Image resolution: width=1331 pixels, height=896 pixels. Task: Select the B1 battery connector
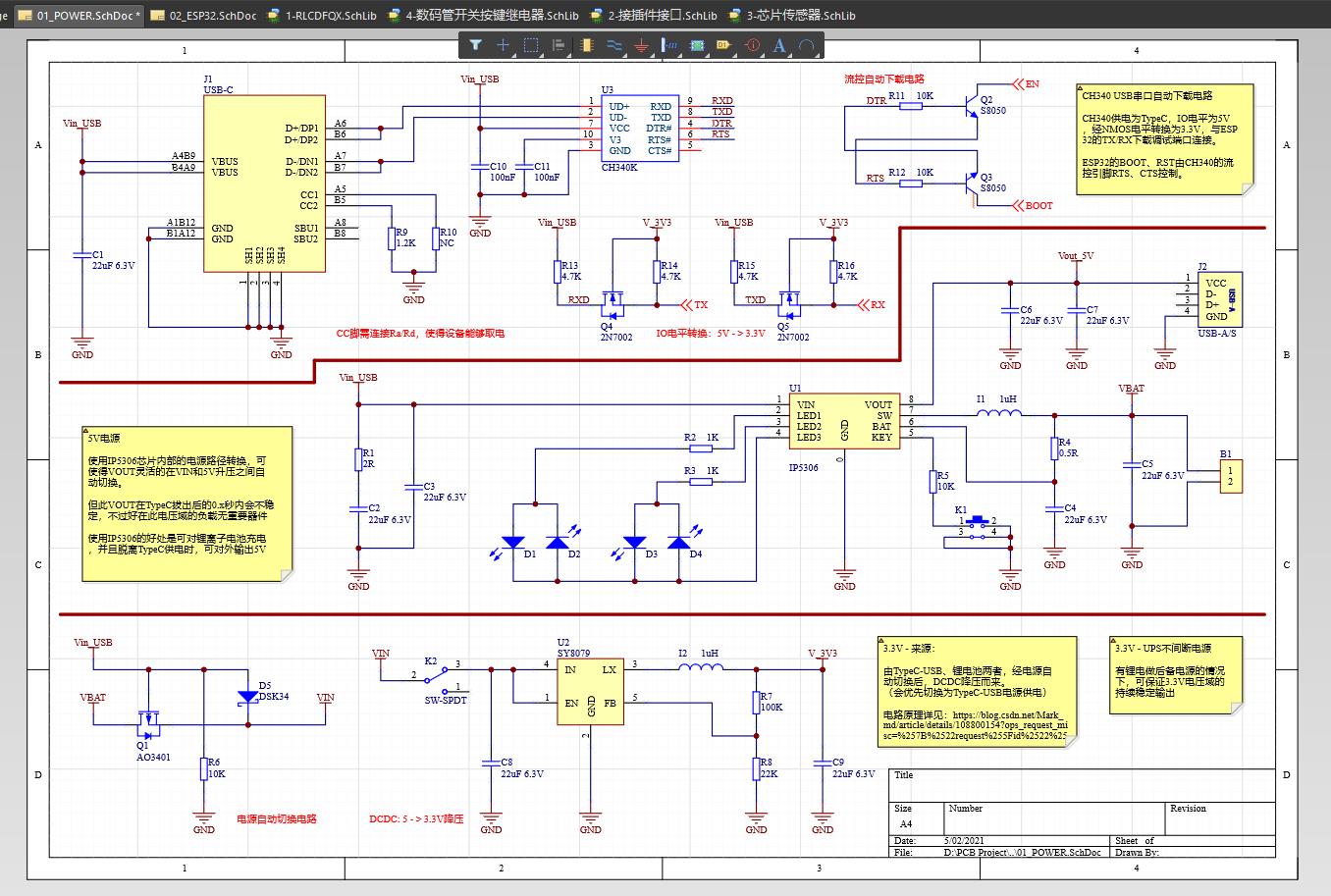coord(1230,478)
